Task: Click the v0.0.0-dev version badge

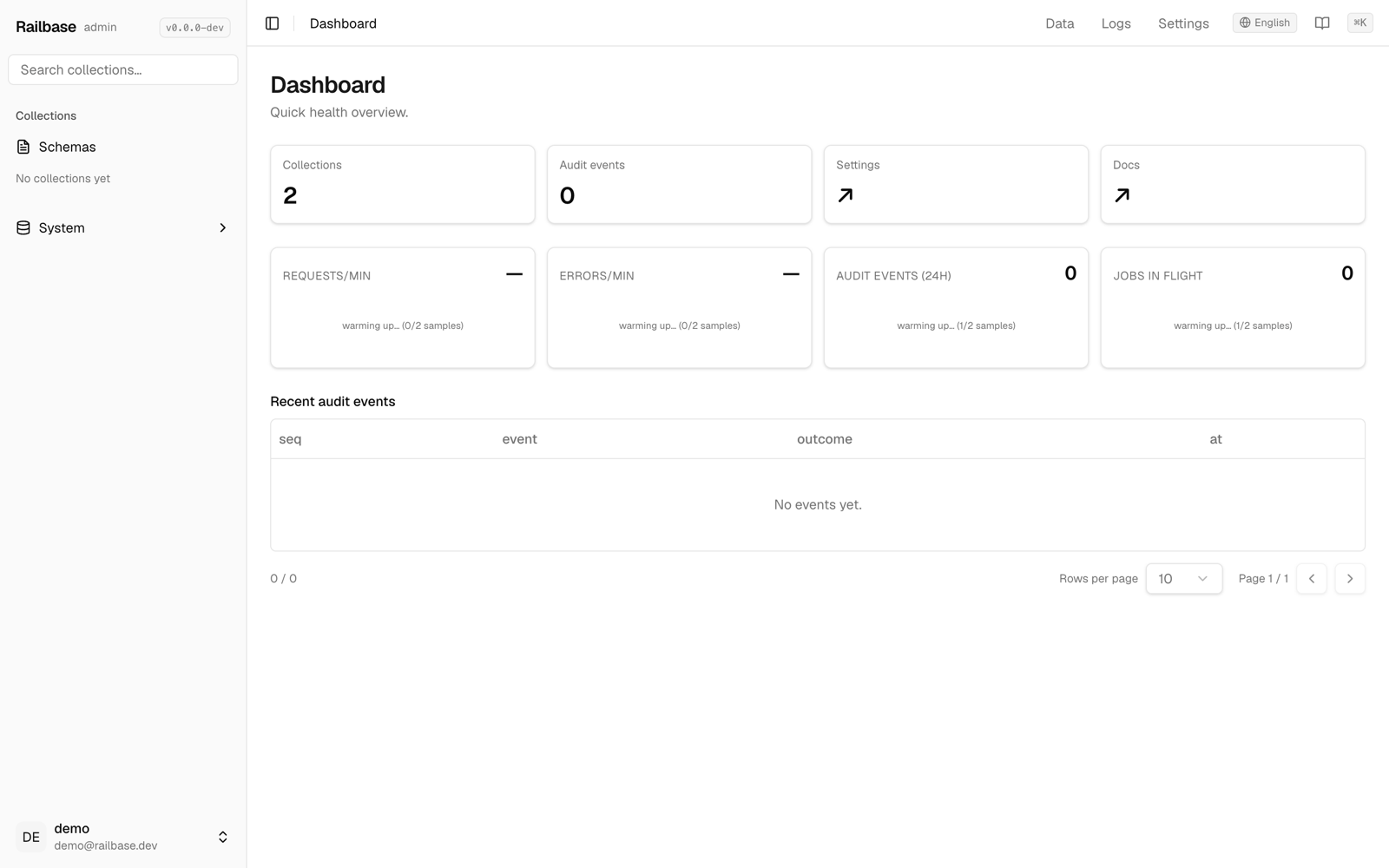Action: coord(194,28)
